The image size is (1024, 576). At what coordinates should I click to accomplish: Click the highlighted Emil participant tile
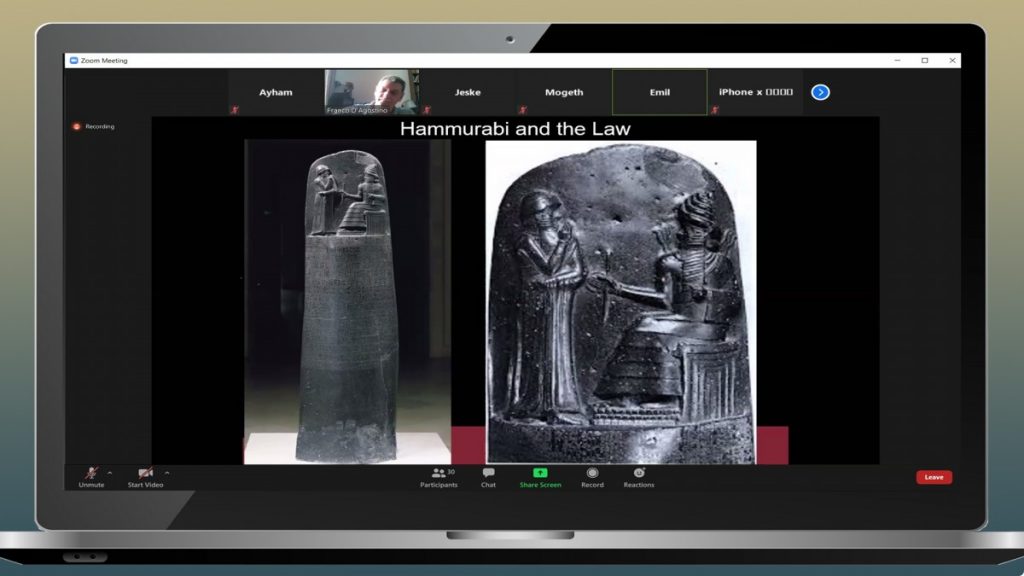(659, 92)
